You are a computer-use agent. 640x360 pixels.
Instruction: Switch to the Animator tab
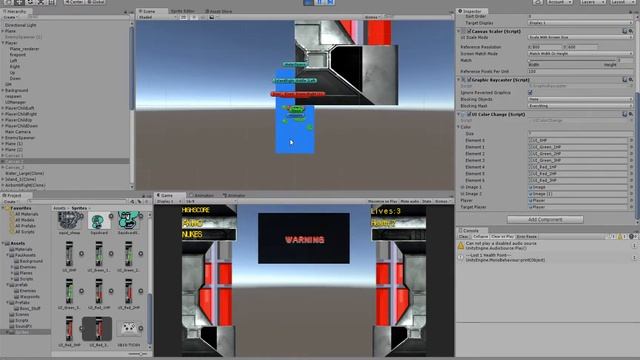(234, 196)
